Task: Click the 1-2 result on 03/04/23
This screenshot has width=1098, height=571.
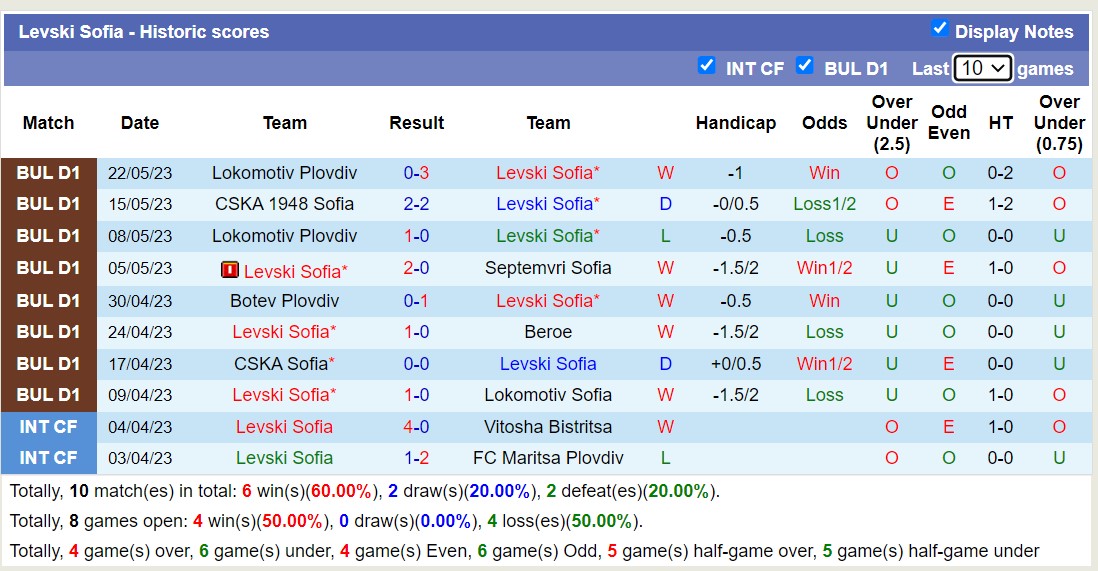Action: pyautogui.click(x=416, y=458)
